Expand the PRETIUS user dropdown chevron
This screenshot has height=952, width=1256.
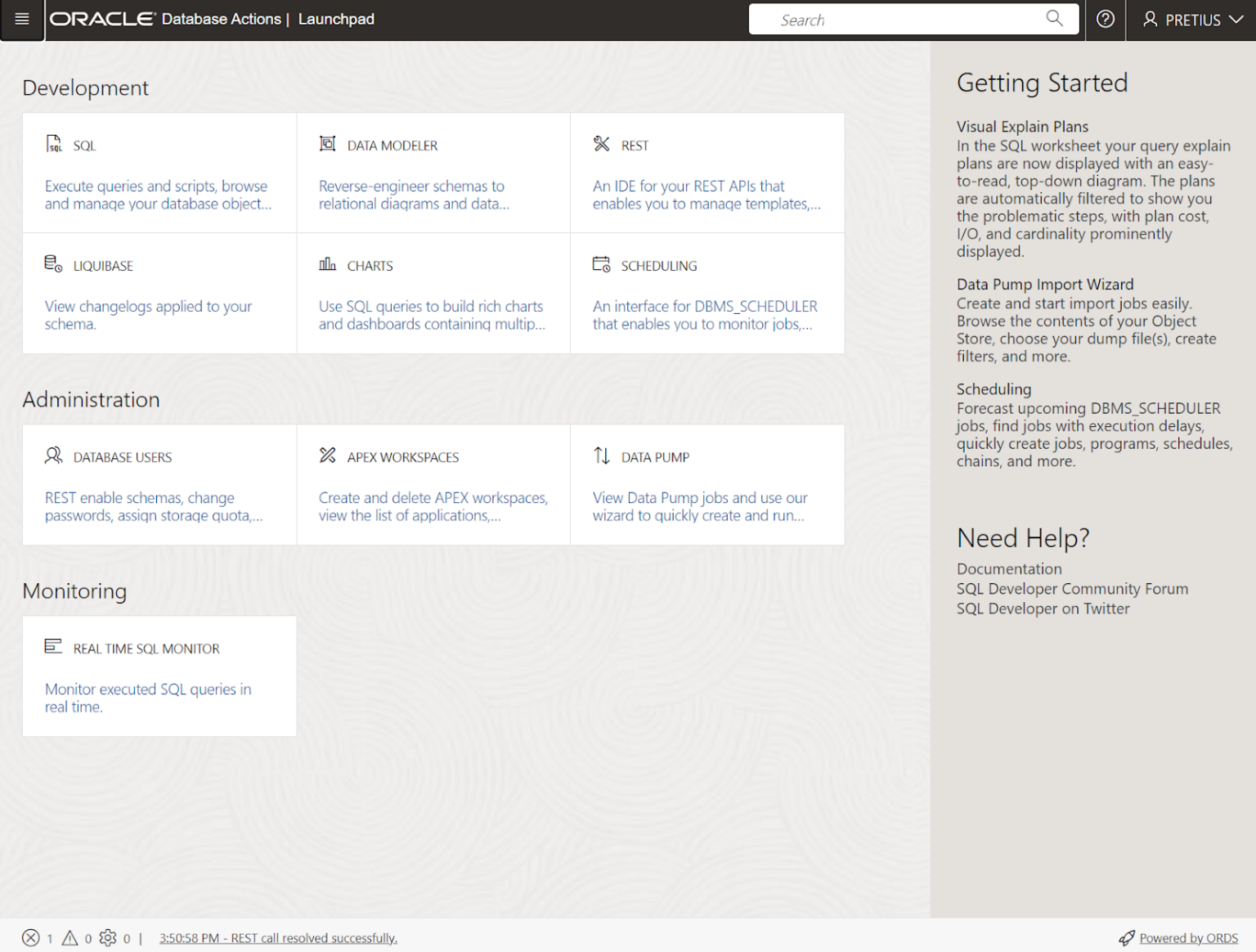coord(1236,20)
